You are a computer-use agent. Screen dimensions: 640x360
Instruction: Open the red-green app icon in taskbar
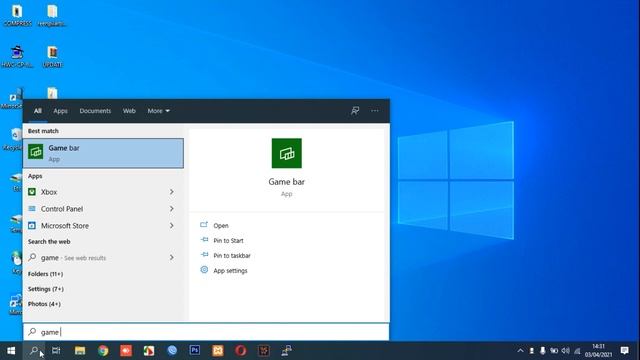click(149, 350)
